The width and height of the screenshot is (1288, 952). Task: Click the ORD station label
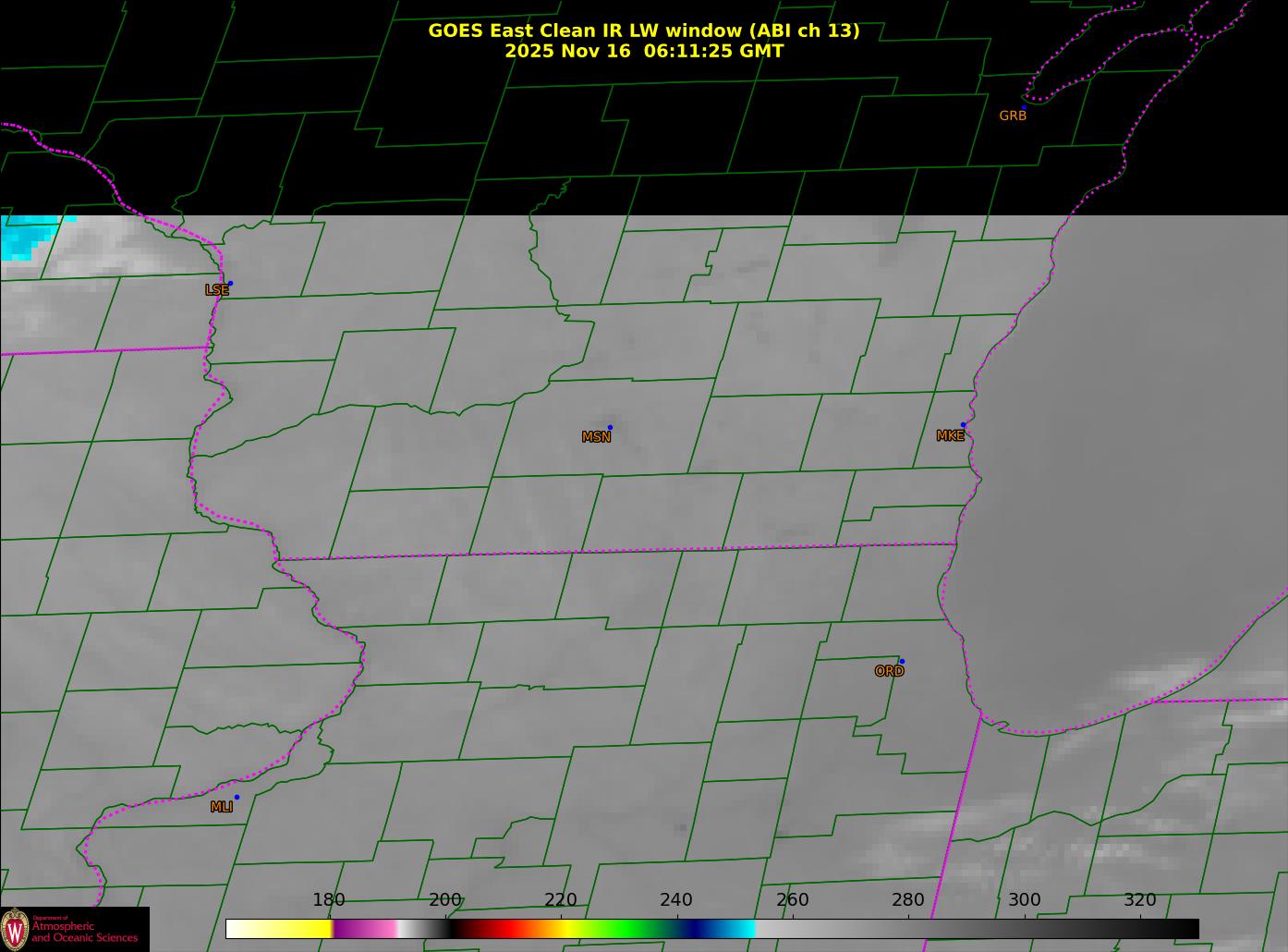pyautogui.click(x=889, y=672)
